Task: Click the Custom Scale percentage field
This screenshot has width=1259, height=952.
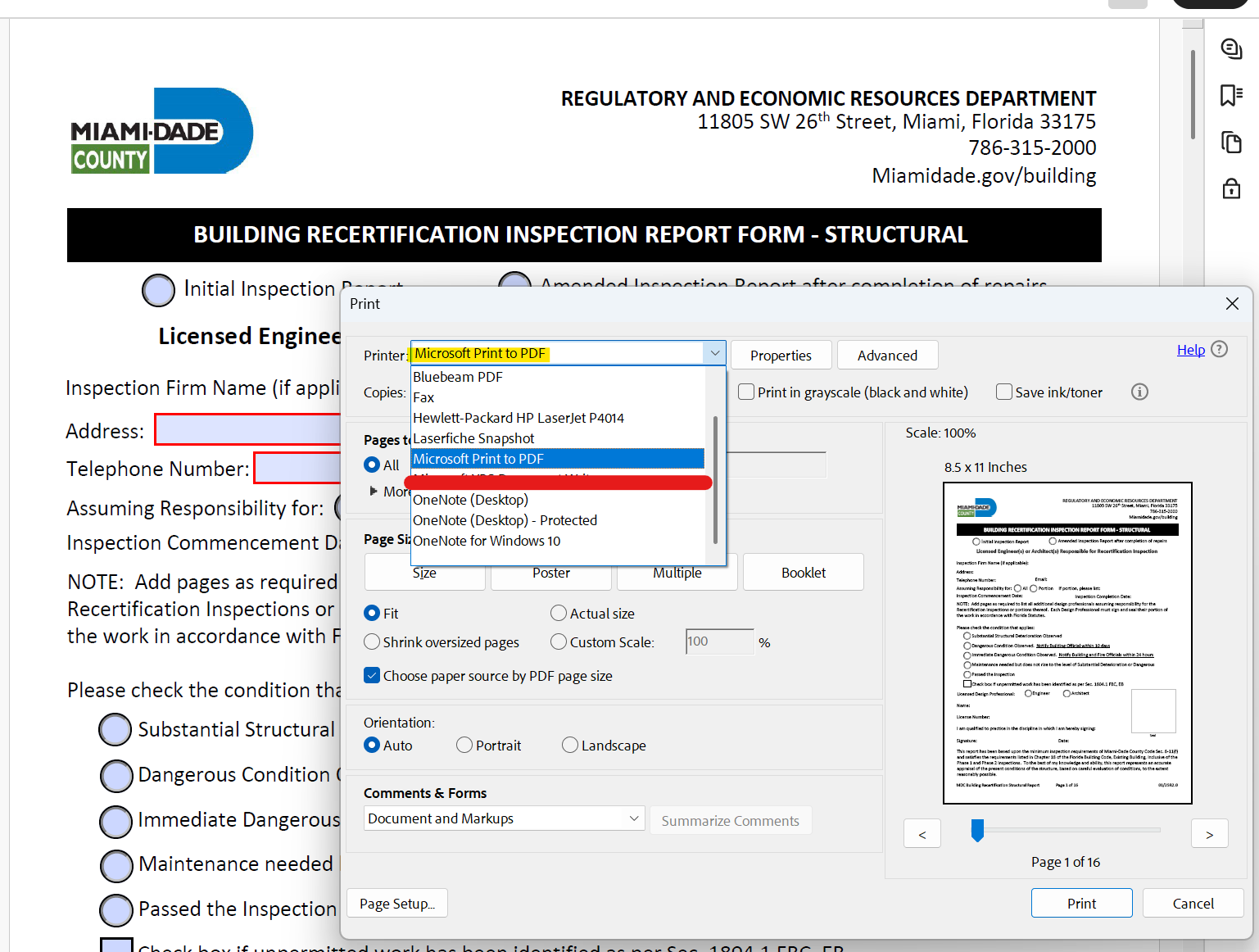Action: [720, 641]
